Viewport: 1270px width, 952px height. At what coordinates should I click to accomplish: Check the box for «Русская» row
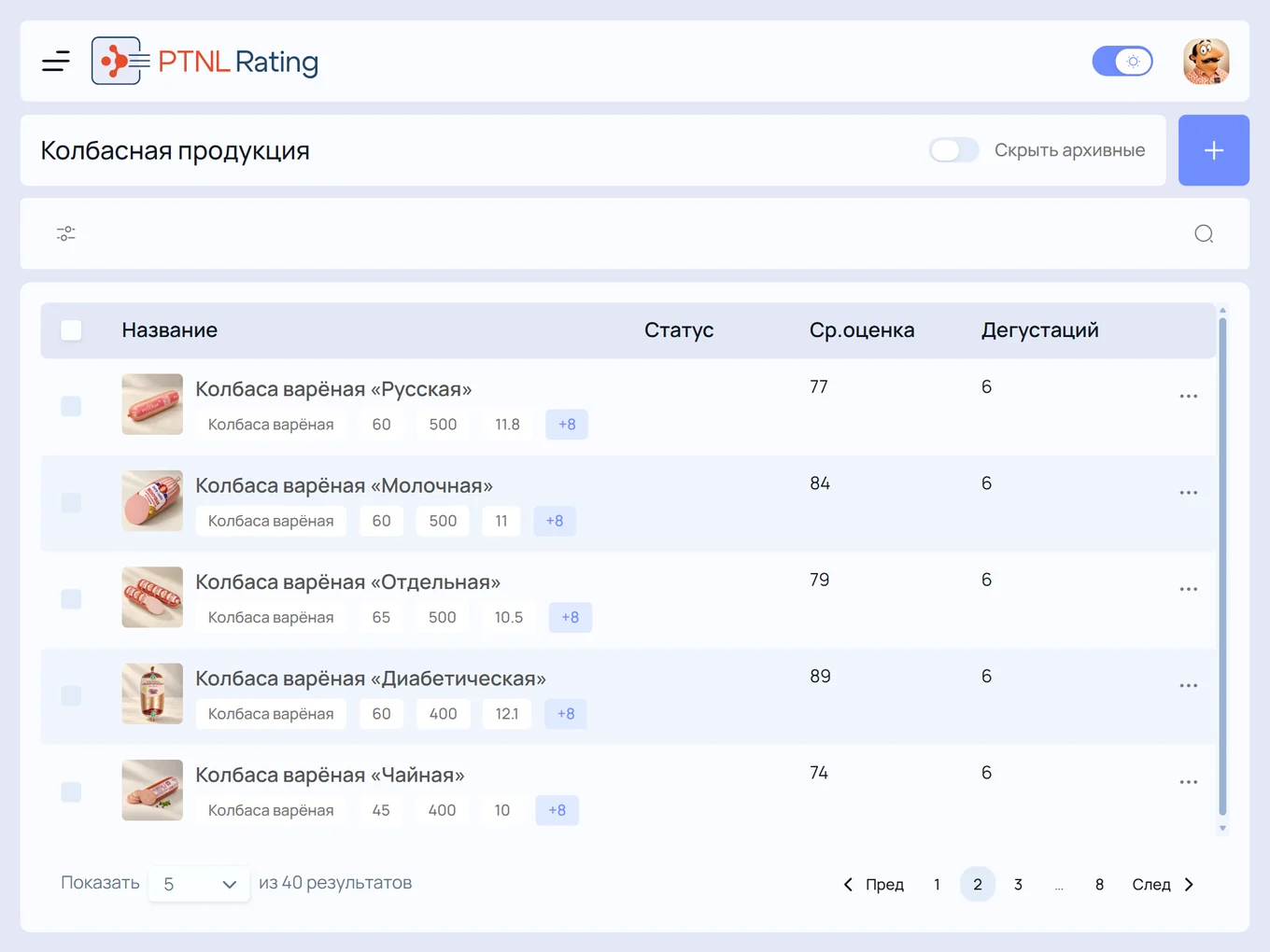click(x=71, y=406)
